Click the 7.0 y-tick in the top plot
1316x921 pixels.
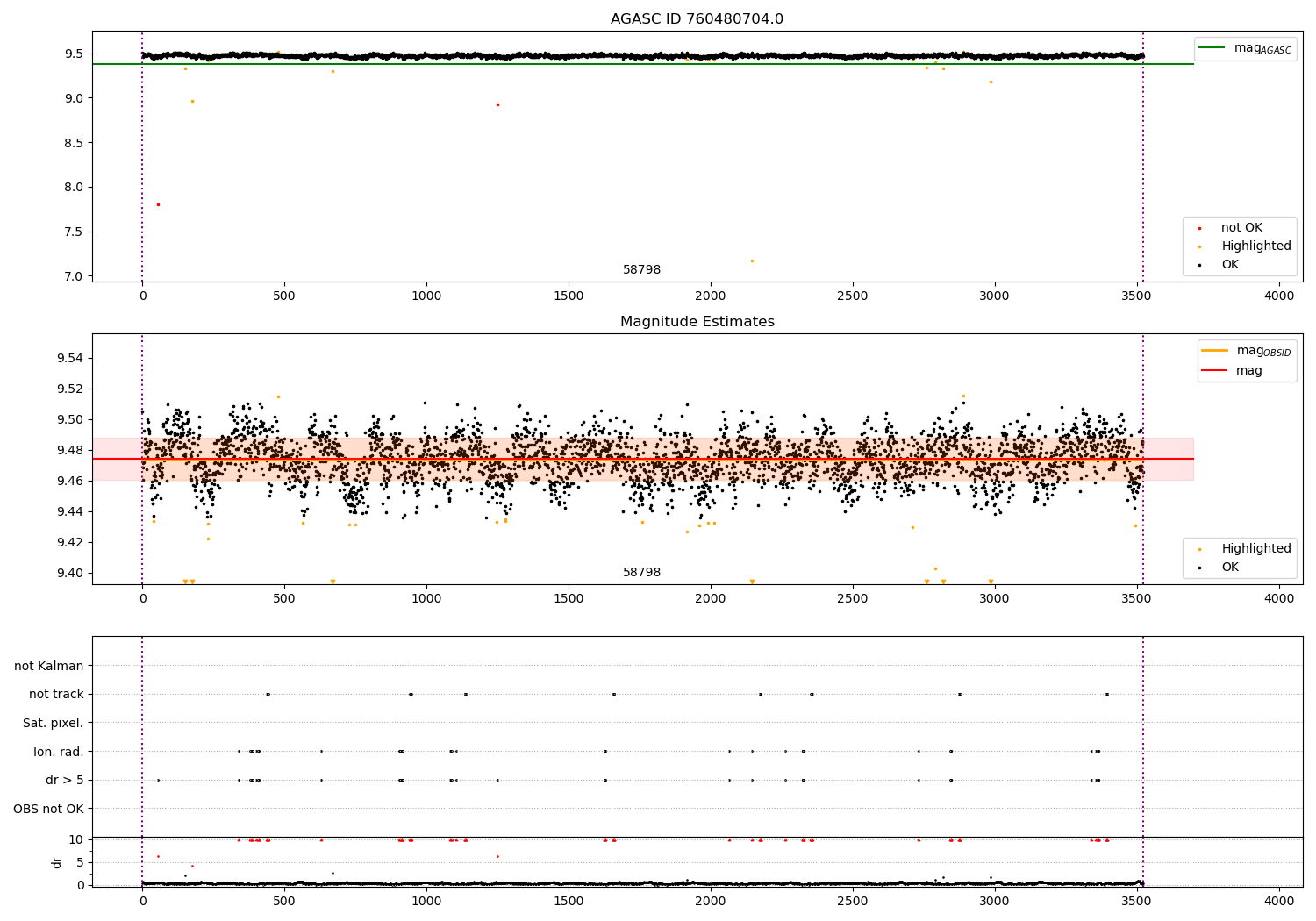tap(75, 276)
